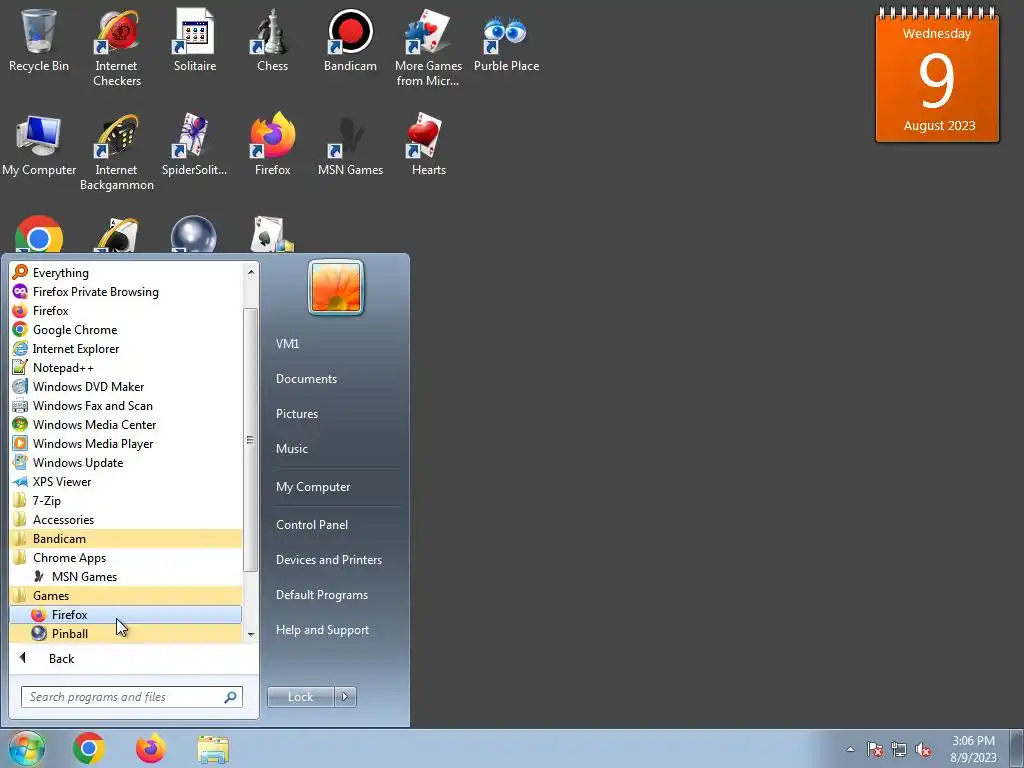The image size is (1024, 768).
Task: Click the program list scrollbar thumb
Action: (250, 440)
